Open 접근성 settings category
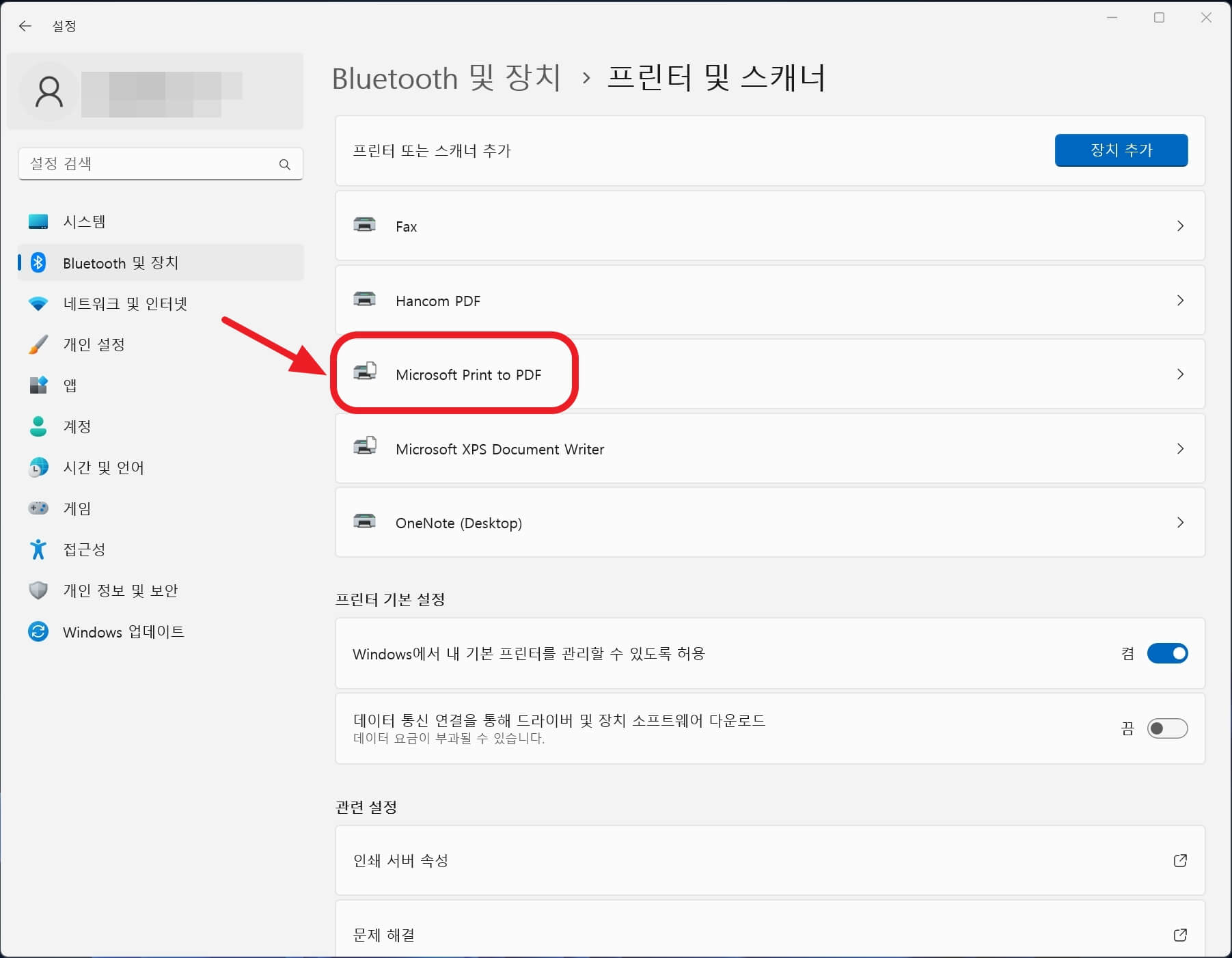Viewport: 1232px width, 958px height. click(x=161, y=549)
